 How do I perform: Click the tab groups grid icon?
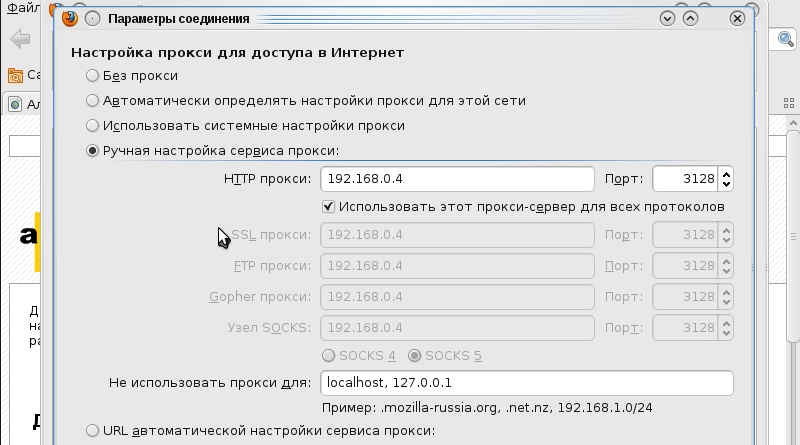point(789,104)
